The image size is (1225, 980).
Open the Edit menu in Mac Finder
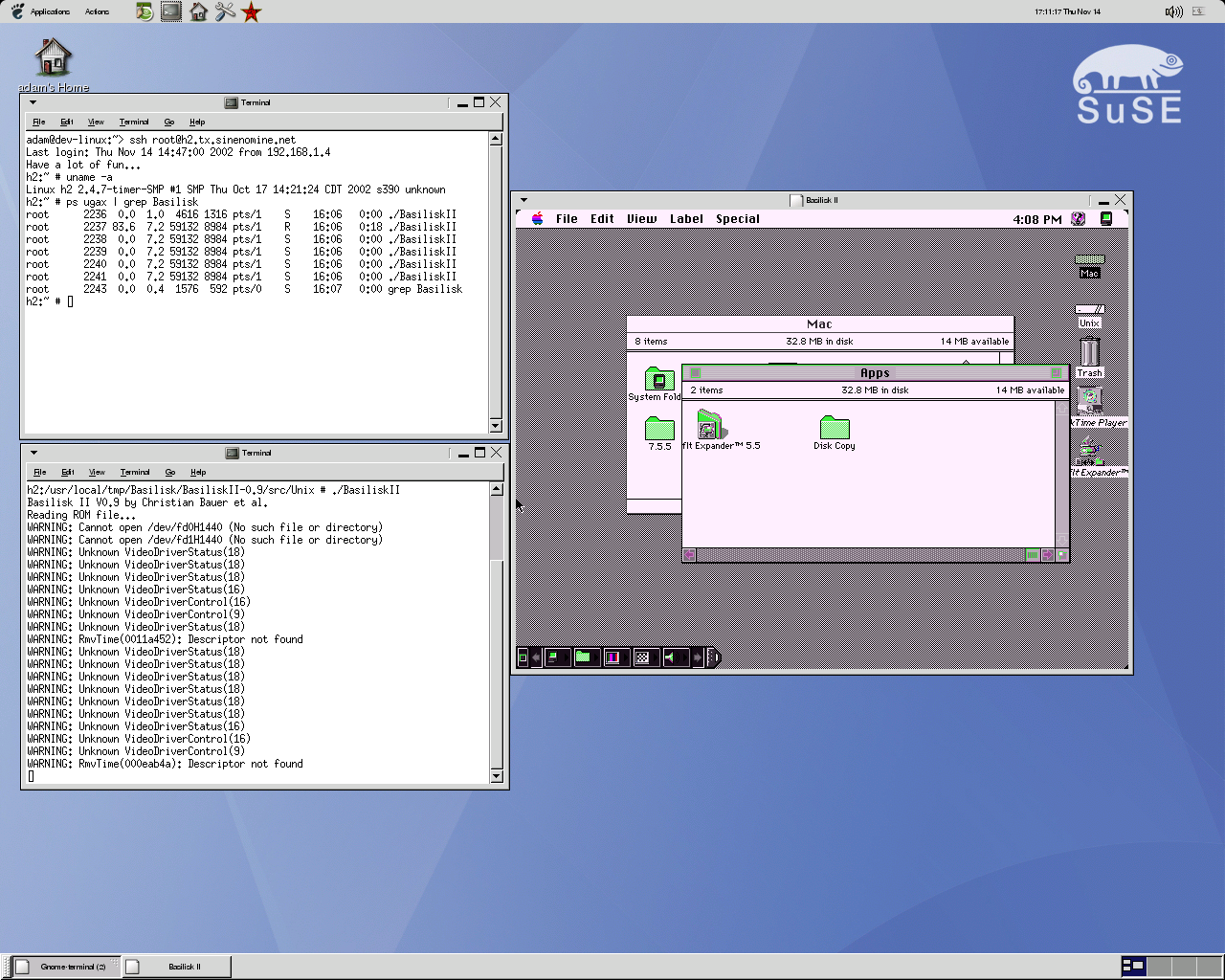coord(602,218)
